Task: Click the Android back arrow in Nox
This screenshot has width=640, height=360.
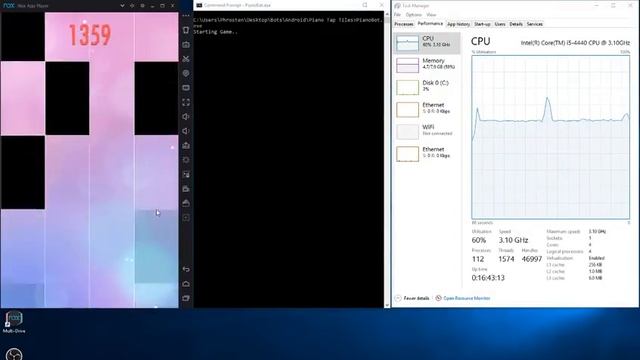Action: pos(186,269)
